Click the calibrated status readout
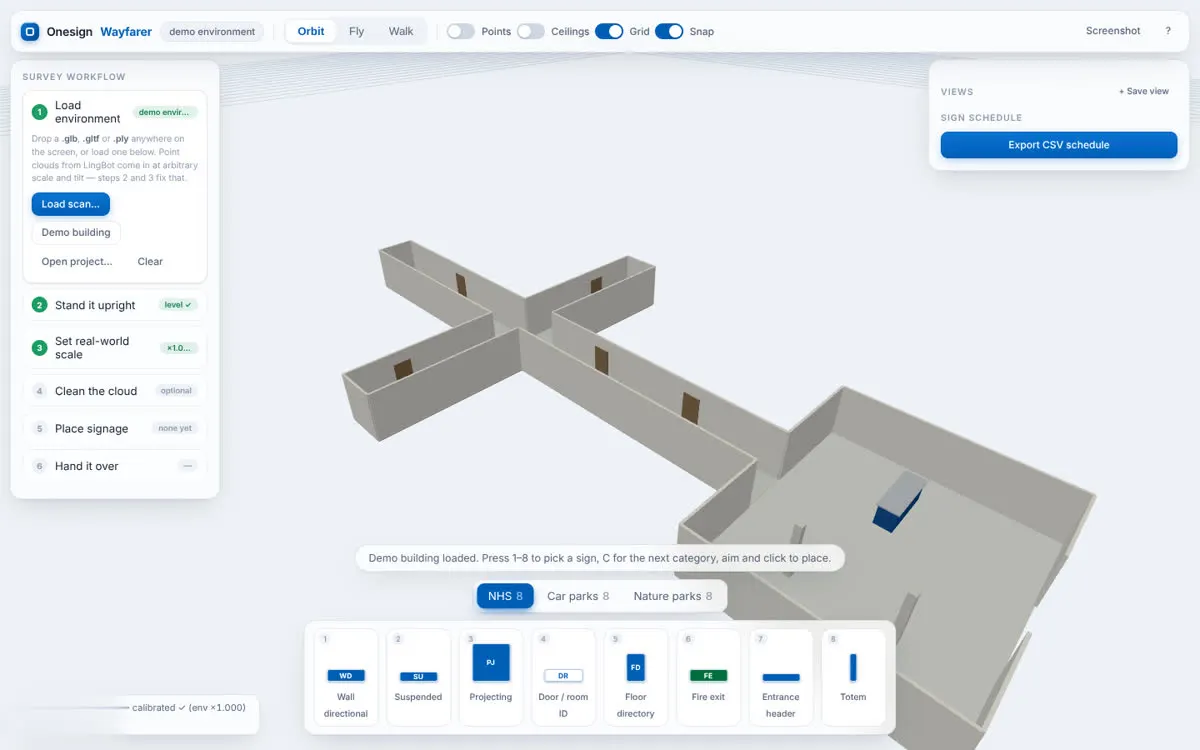Viewport: 1200px width, 750px height. click(188, 707)
